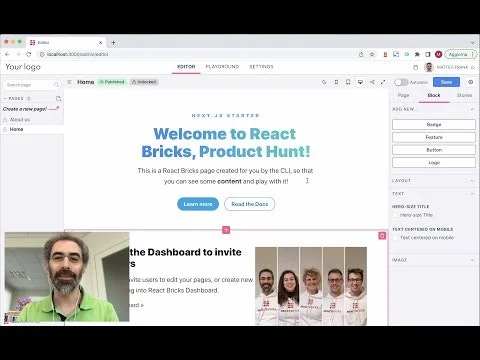The image size is (480, 360).
Task: Collapse the PAGES list arrow
Action: click(x=5, y=99)
